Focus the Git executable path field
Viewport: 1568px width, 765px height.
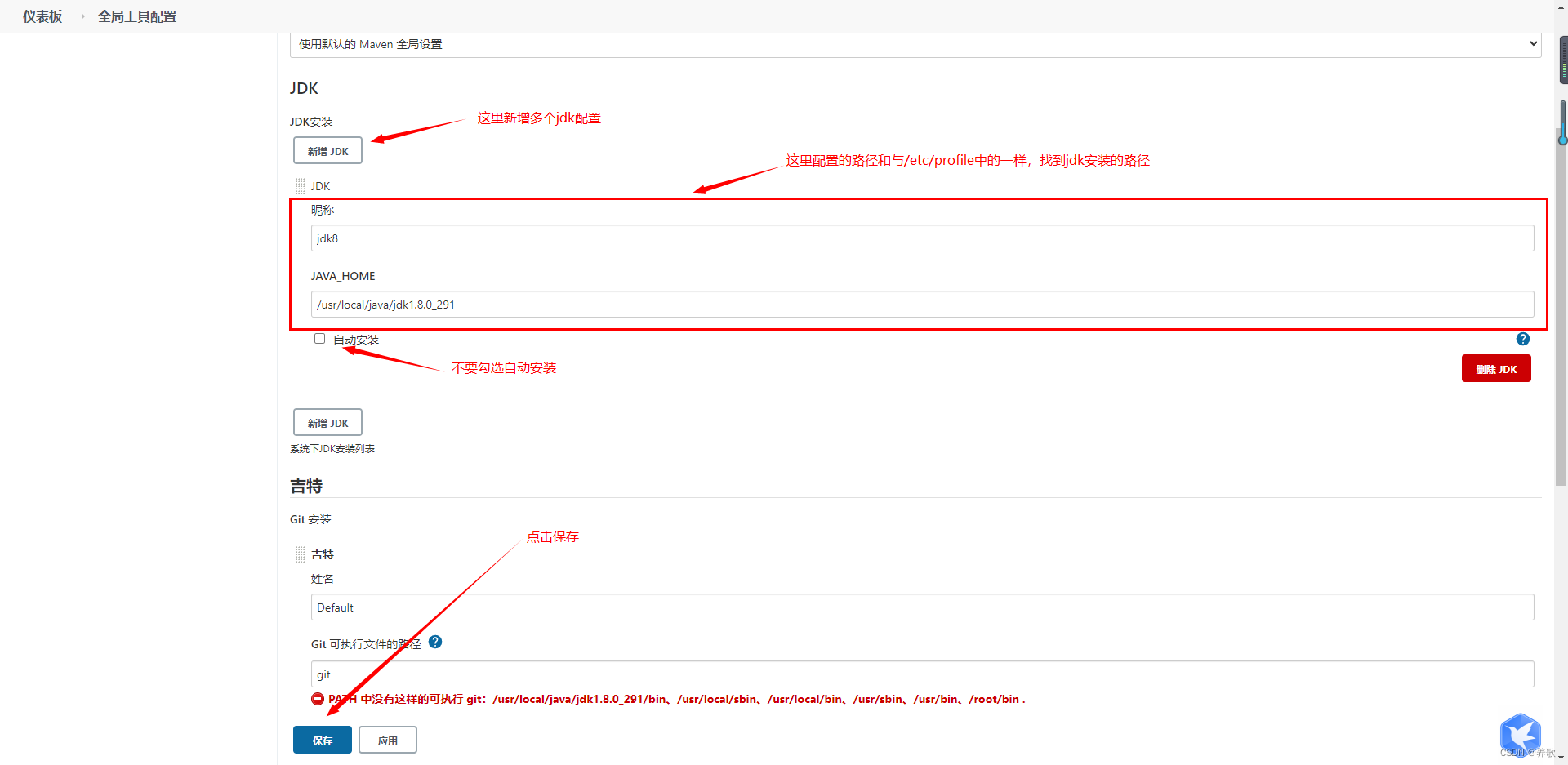922,674
